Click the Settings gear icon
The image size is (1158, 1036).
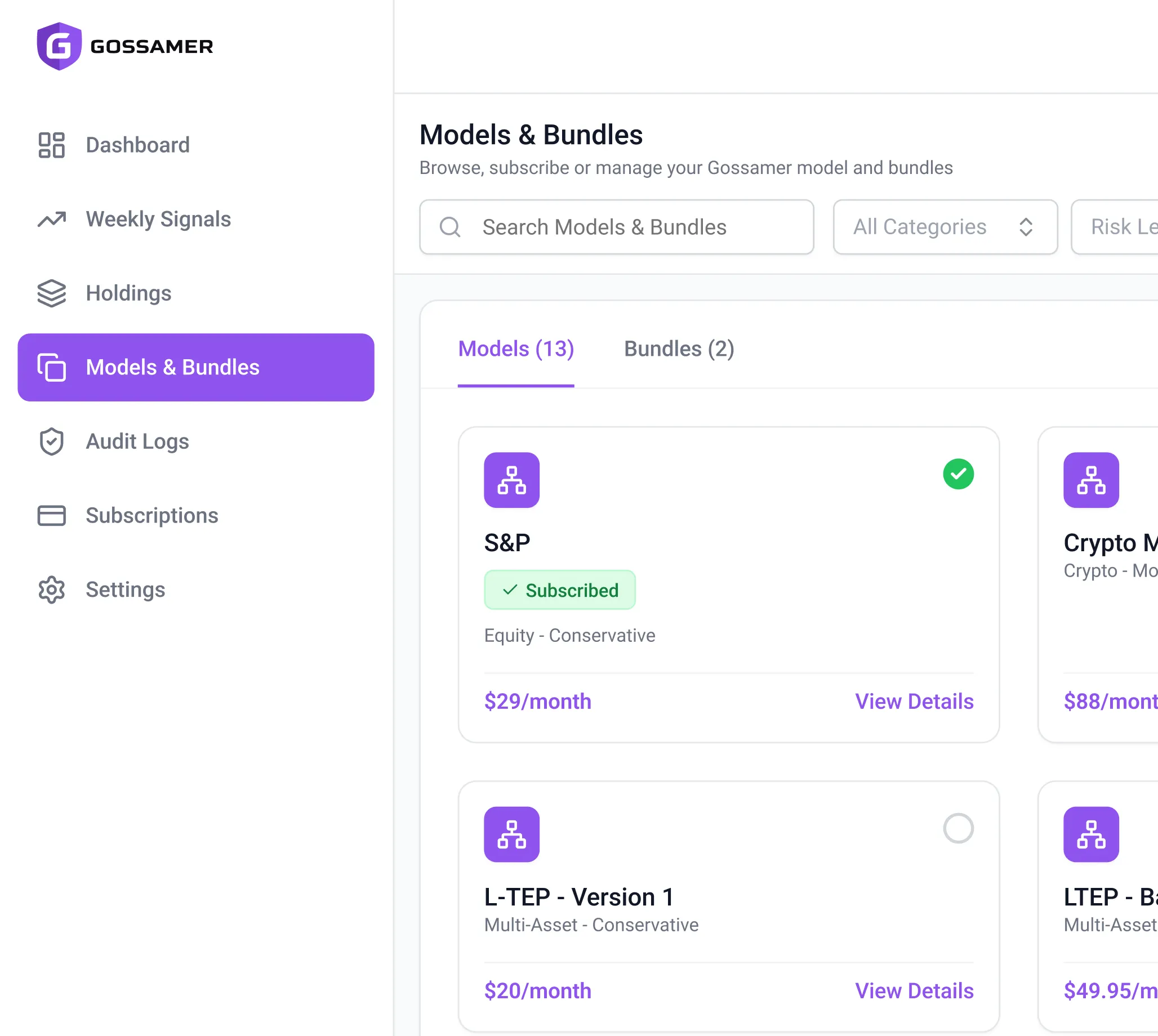click(x=51, y=589)
